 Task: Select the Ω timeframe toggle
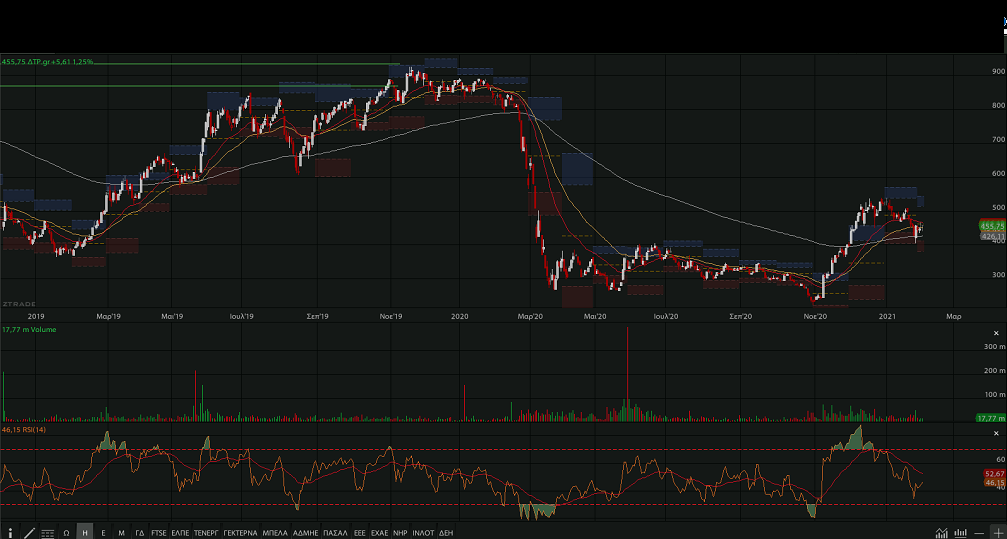(66, 532)
